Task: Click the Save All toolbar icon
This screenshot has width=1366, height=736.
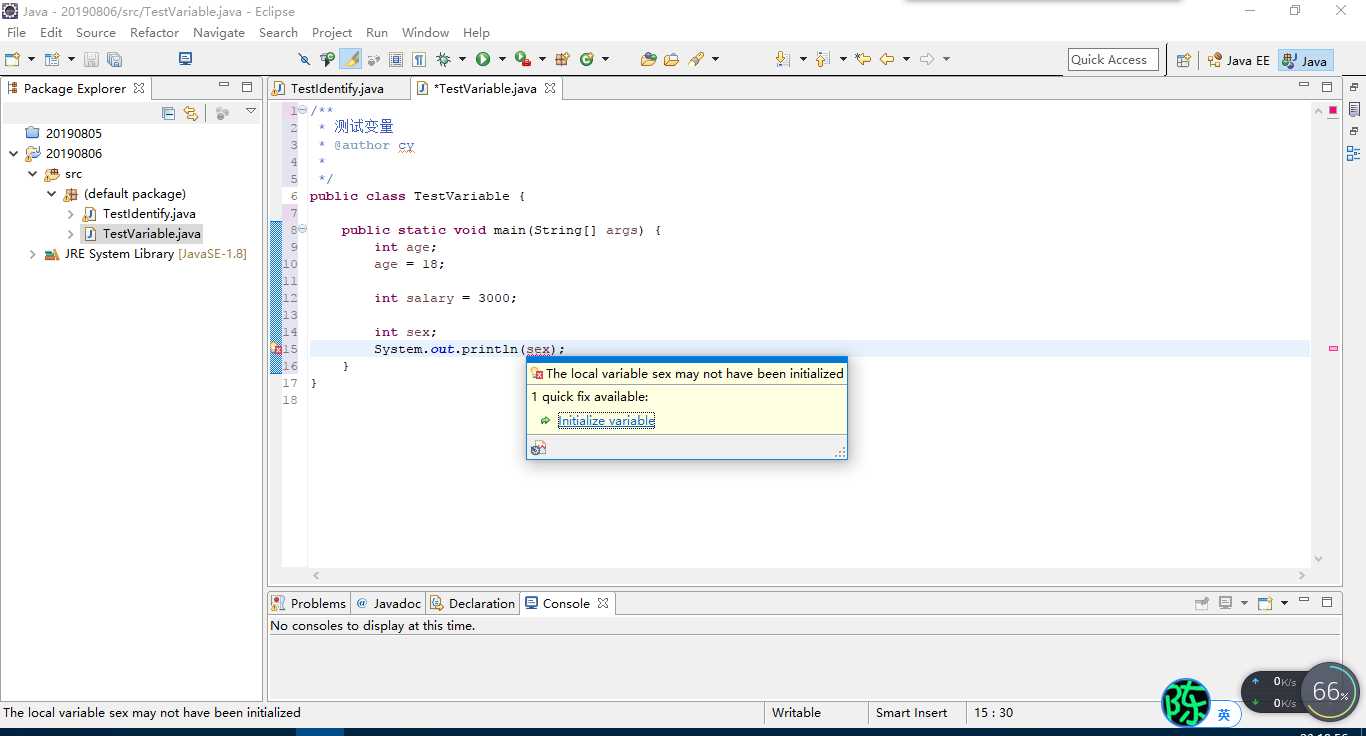Action: (114, 60)
